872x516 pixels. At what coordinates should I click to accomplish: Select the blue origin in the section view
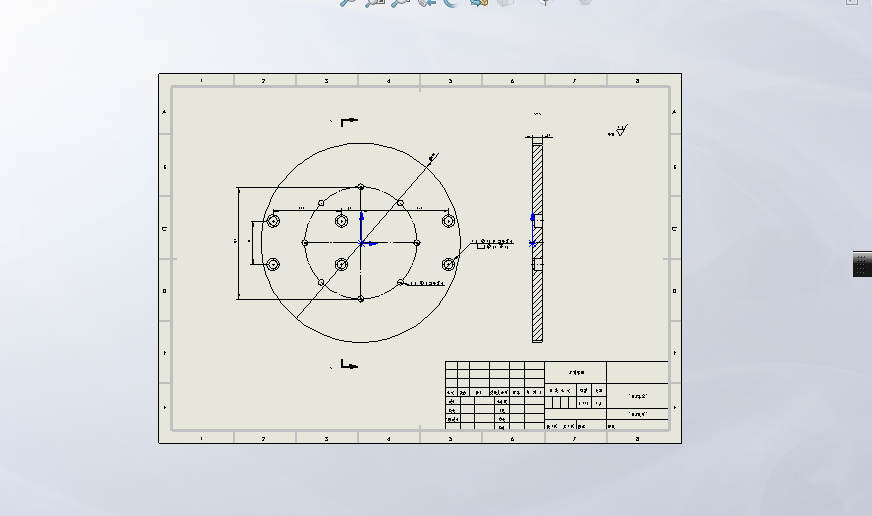532,243
